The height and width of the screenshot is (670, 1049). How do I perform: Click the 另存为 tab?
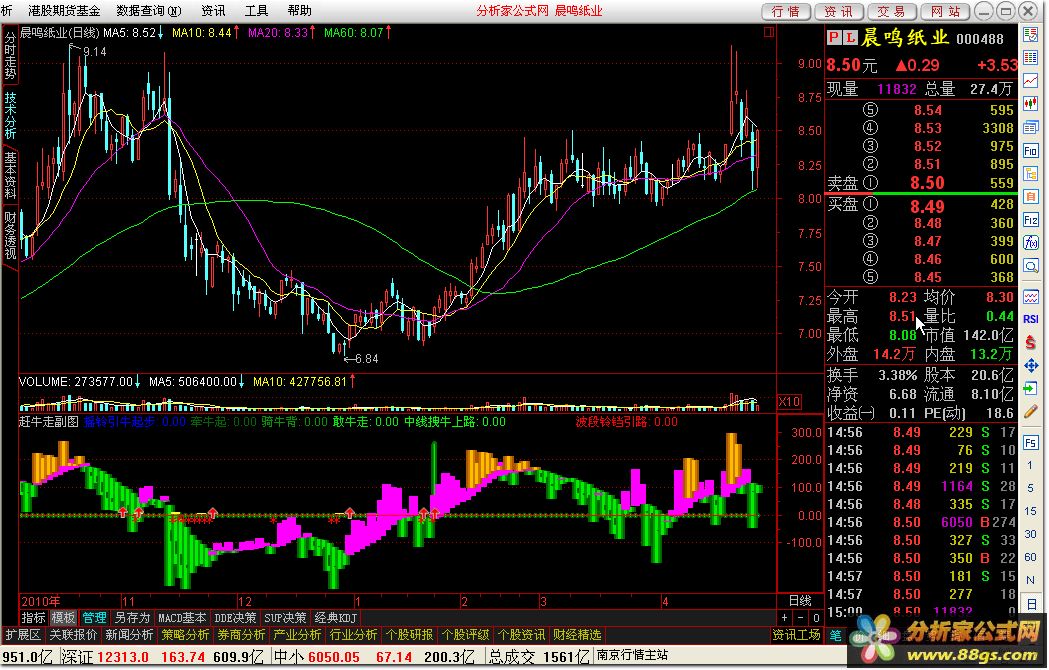click(x=132, y=618)
